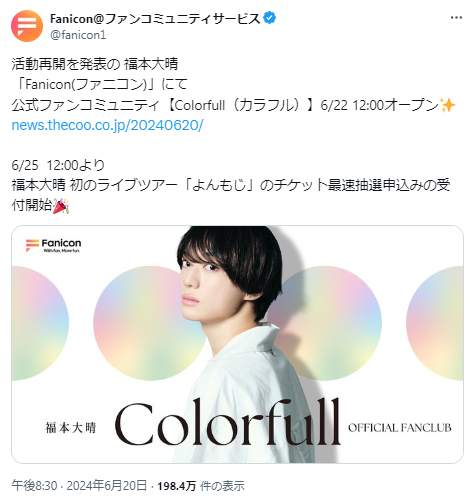
Task: Click the party popper emoji
Action: coord(61,205)
